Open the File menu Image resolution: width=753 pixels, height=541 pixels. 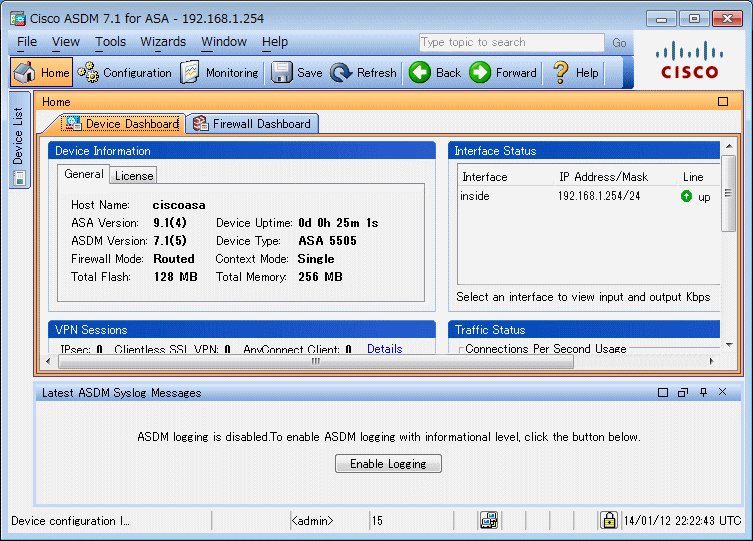(27, 42)
